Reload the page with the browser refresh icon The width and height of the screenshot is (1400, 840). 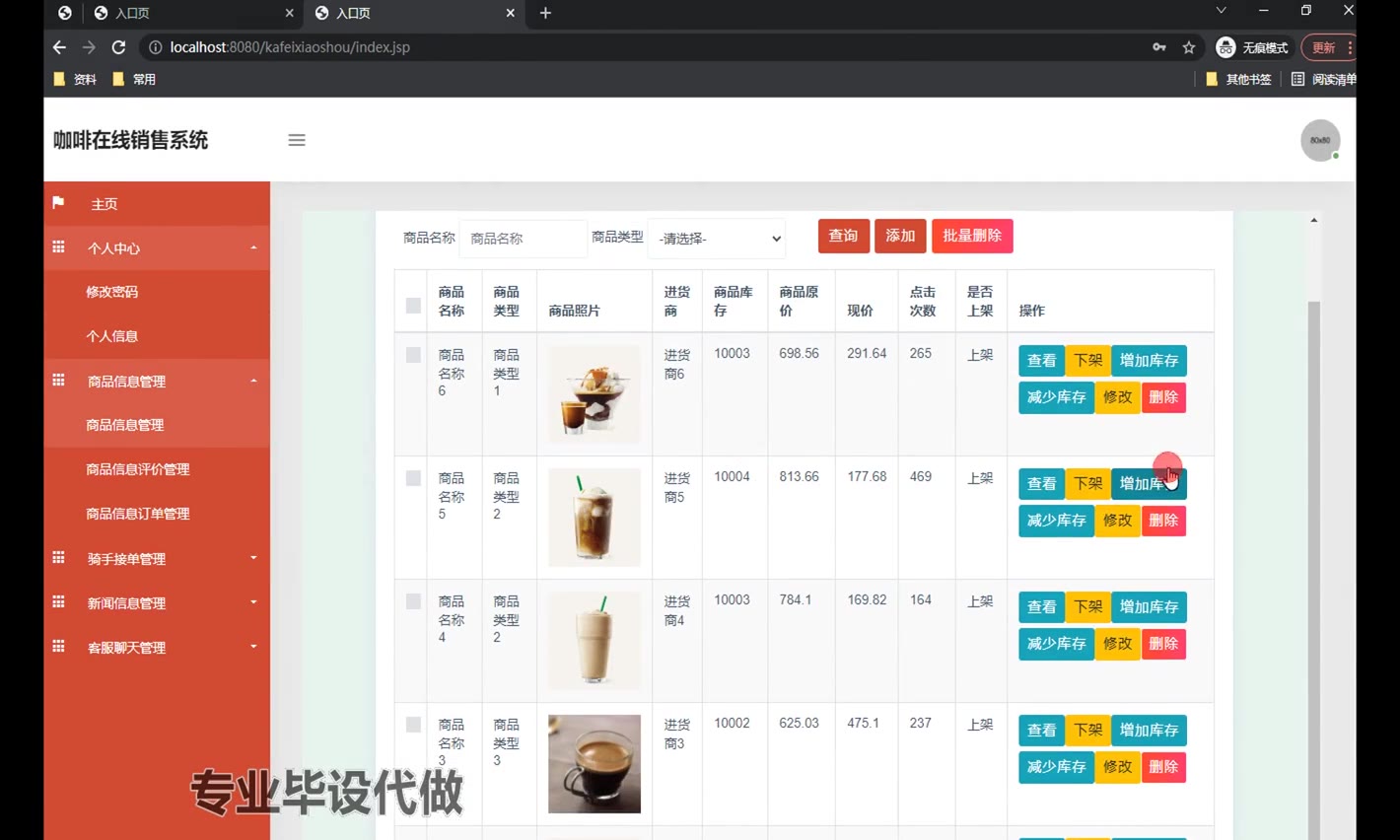118,47
